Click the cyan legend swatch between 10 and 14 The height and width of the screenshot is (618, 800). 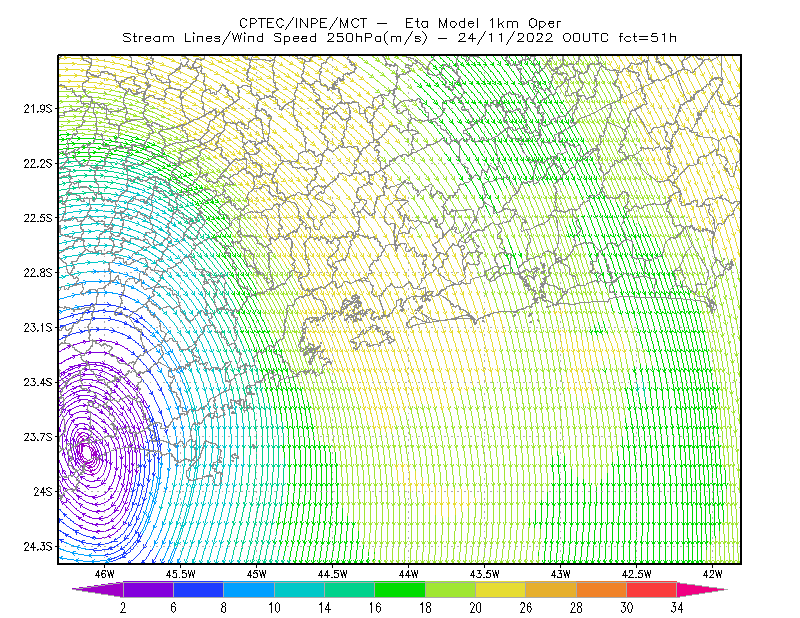click(299, 589)
